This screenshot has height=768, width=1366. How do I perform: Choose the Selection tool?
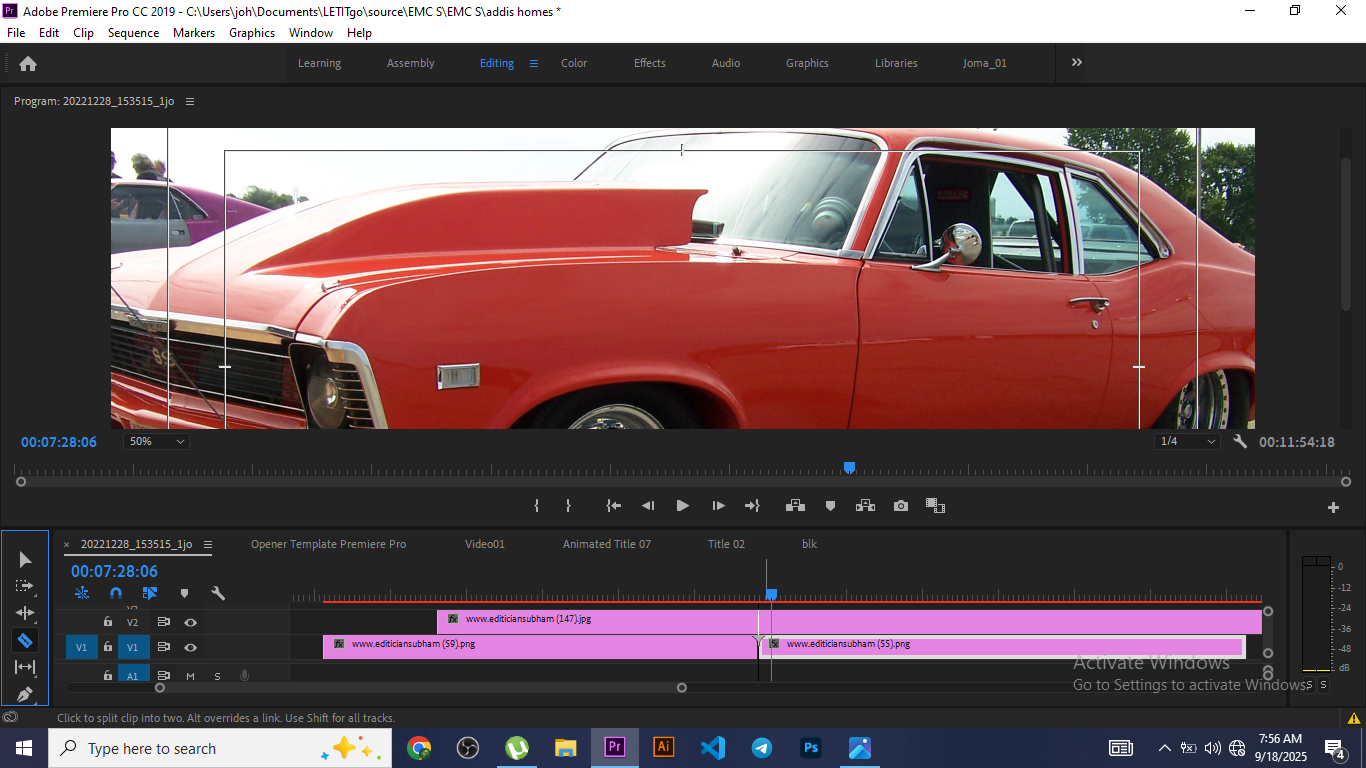(25, 560)
